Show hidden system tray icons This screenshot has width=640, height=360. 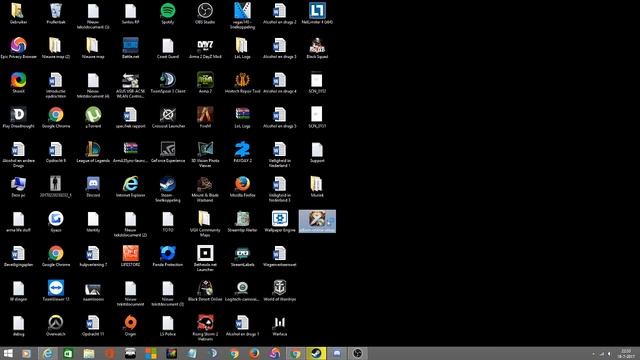[x=593, y=354]
